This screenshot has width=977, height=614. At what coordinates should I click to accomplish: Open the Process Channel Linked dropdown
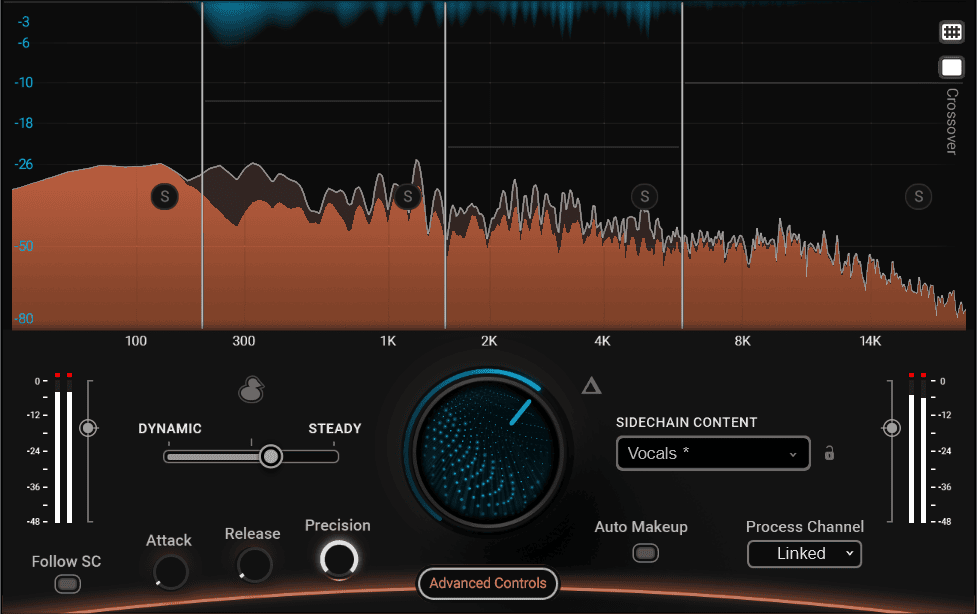click(804, 553)
